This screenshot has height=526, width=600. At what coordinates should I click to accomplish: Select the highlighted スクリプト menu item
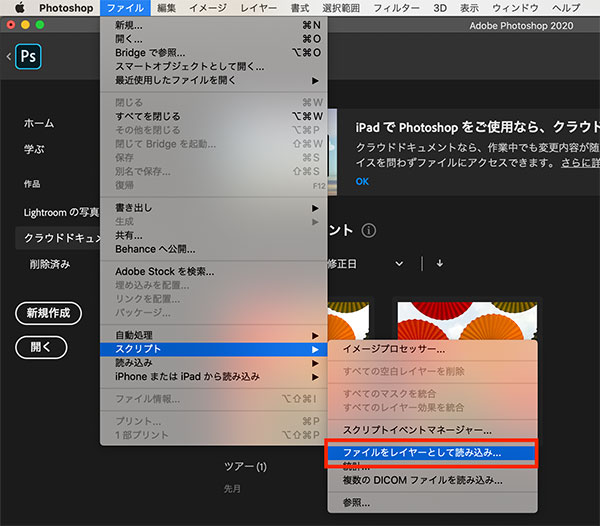214,349
